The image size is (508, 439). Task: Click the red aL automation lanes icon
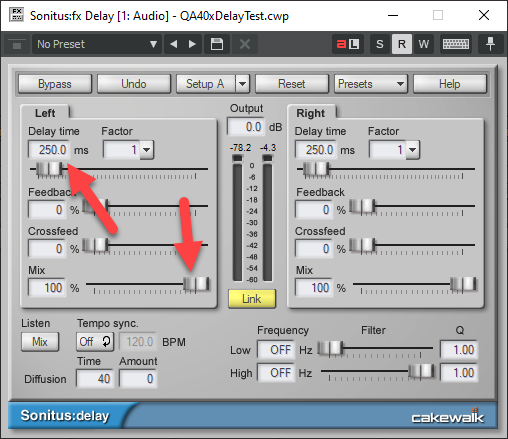pos(348,44)
